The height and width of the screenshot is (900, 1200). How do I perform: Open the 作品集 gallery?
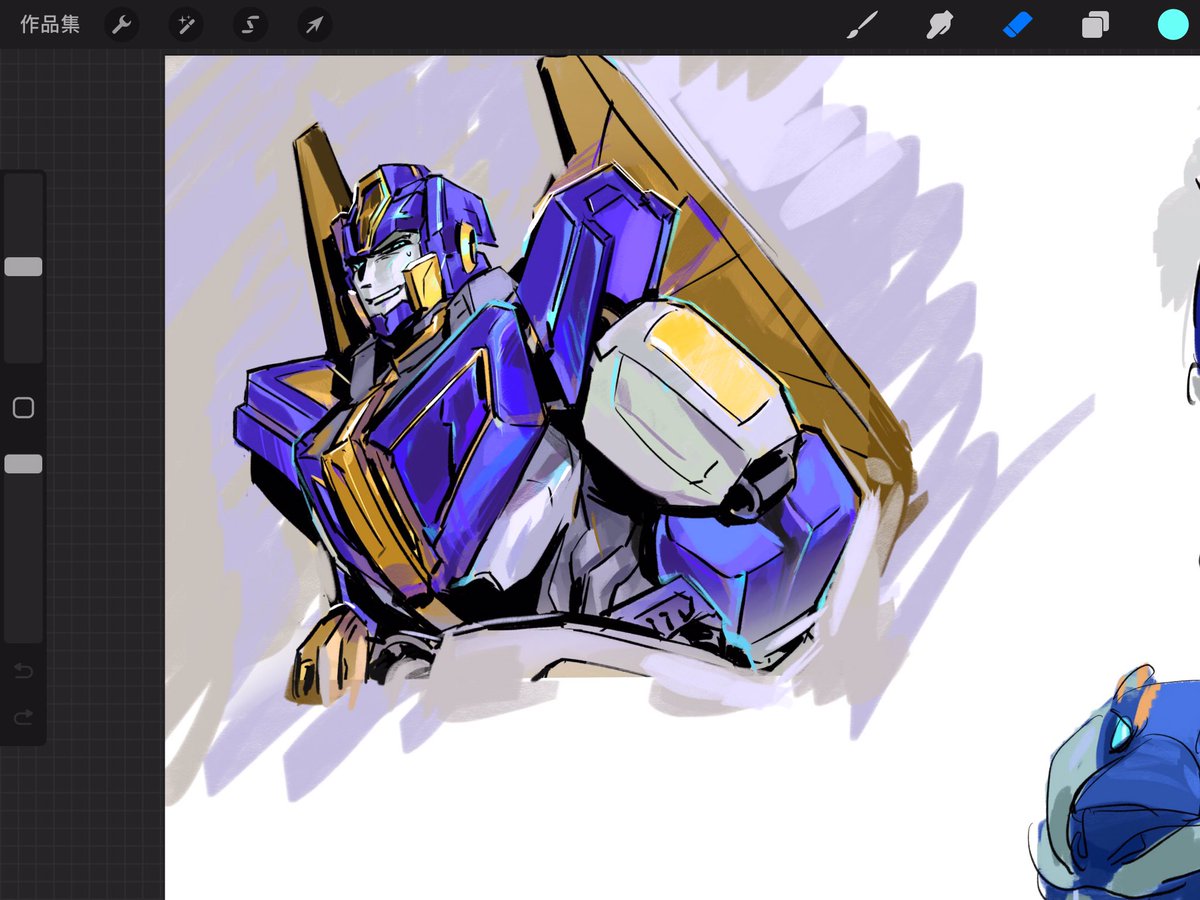click(x=50, y=25)
